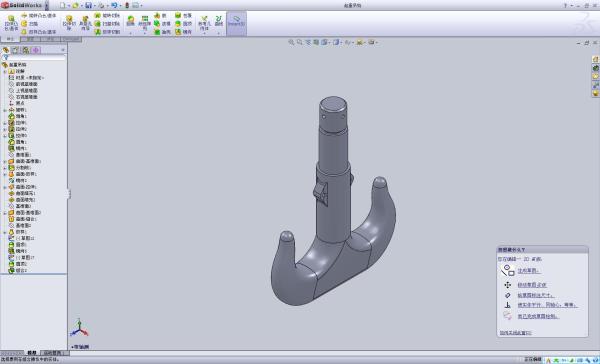Select the Swept Cut tool
600x364 pixels.
point(107,23)
